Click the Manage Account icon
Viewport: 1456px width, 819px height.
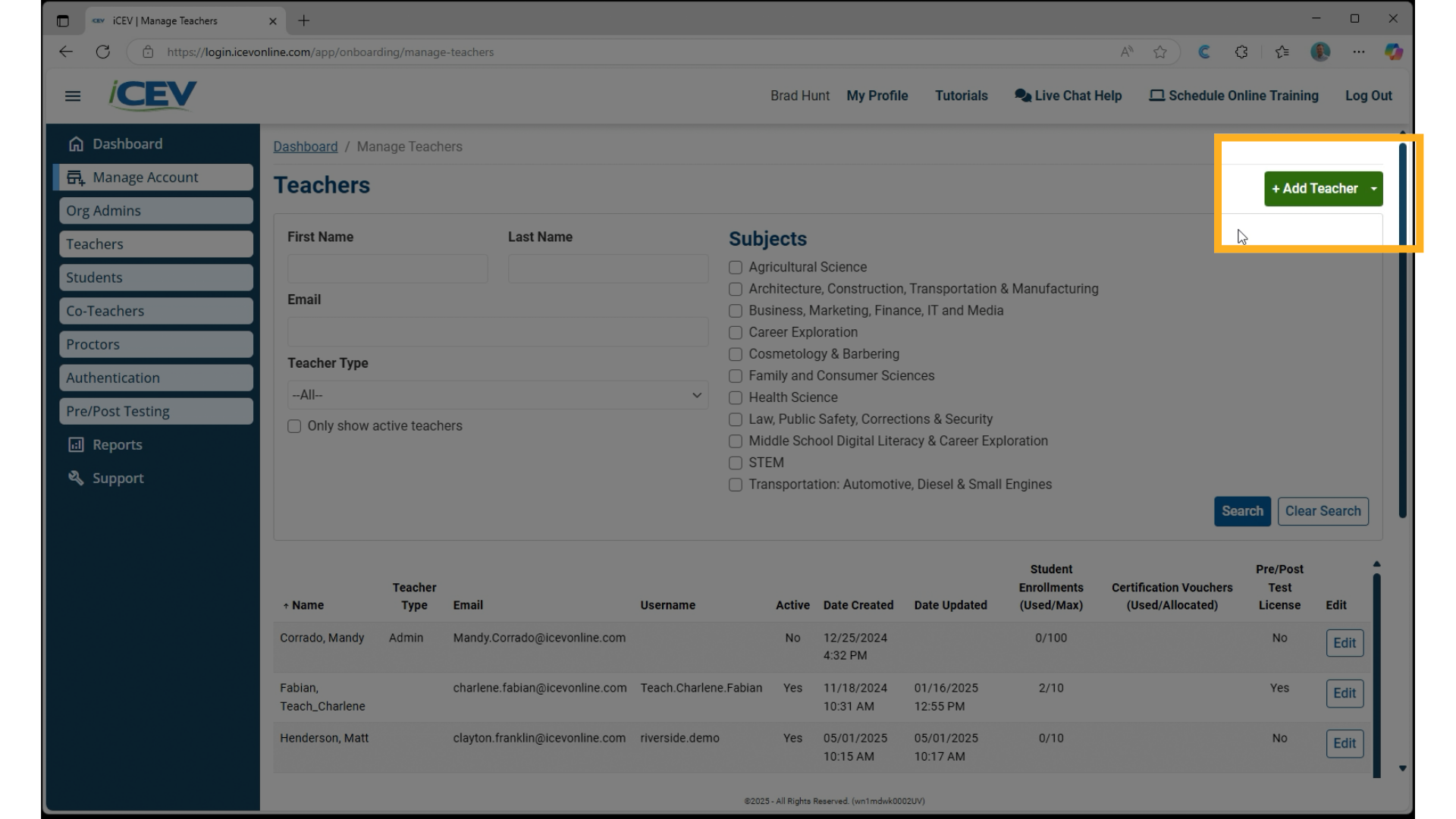click(x=76, y=177)
